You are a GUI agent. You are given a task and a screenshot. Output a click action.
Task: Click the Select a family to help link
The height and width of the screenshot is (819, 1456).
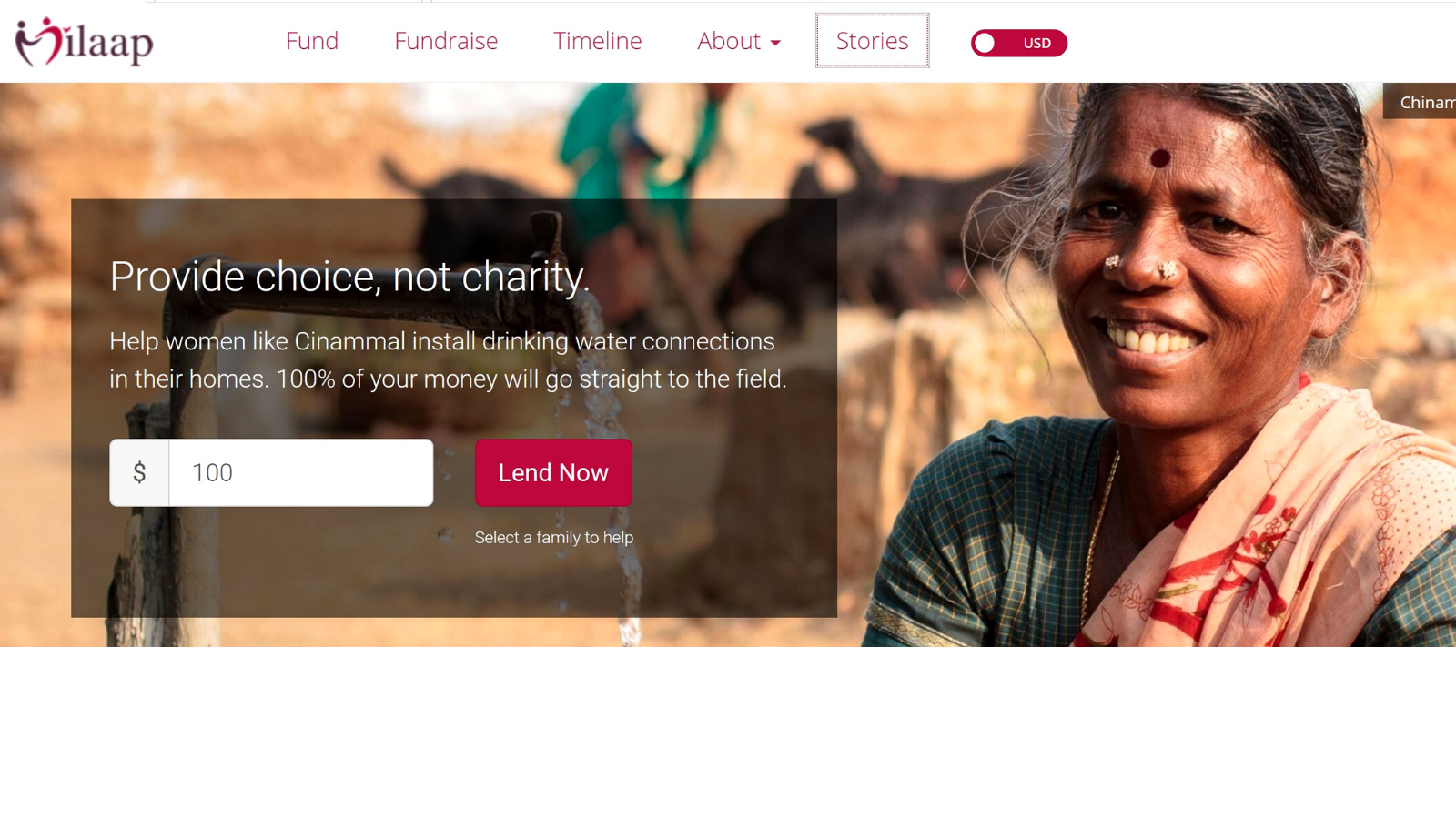[x=554, y=537]
